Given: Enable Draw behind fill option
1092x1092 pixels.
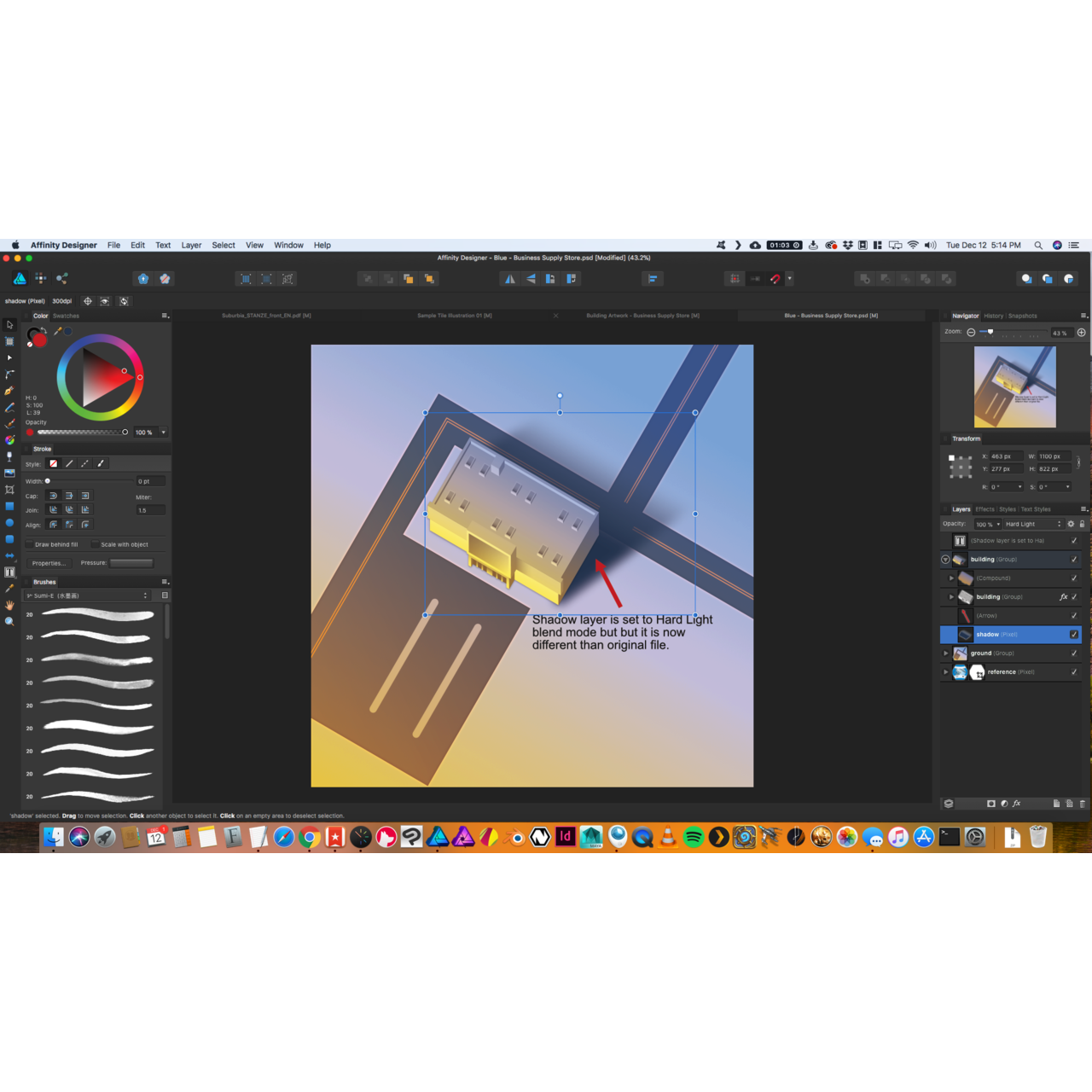Looking at the screenshot, I should click(x=29, y=544).
